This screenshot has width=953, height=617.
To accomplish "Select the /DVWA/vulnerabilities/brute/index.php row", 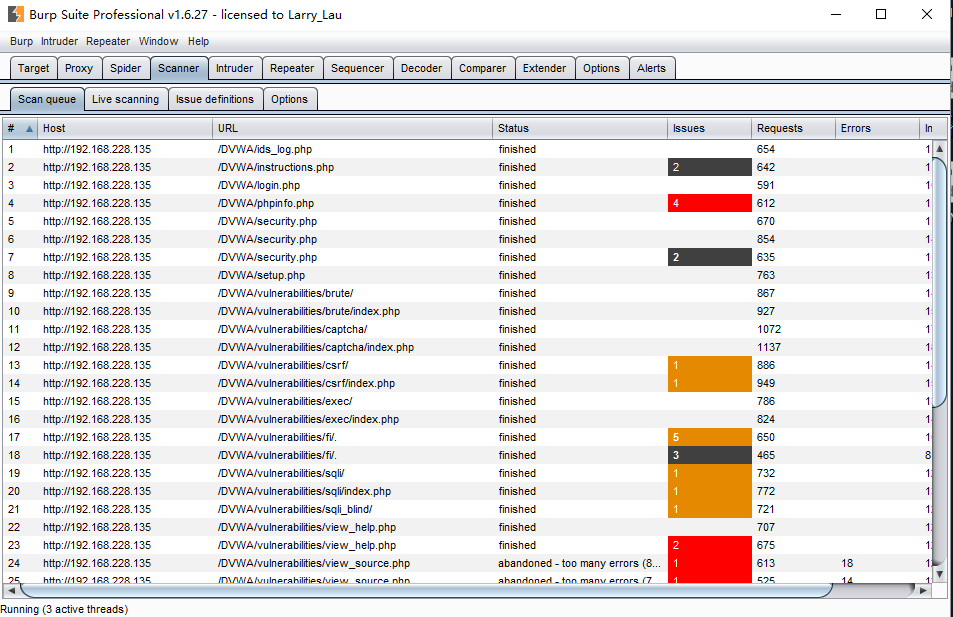I will click(x=466, y=311).
